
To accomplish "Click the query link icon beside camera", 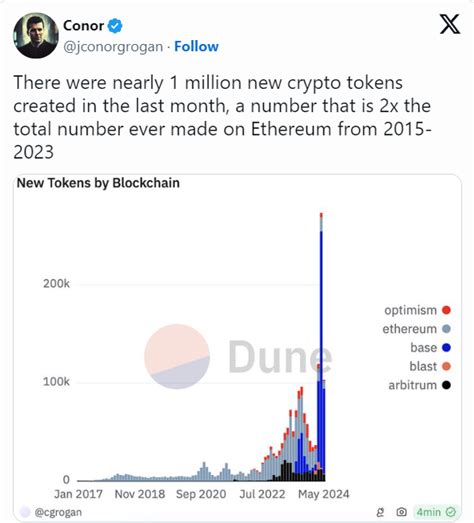I will click(x=380, y=512).
